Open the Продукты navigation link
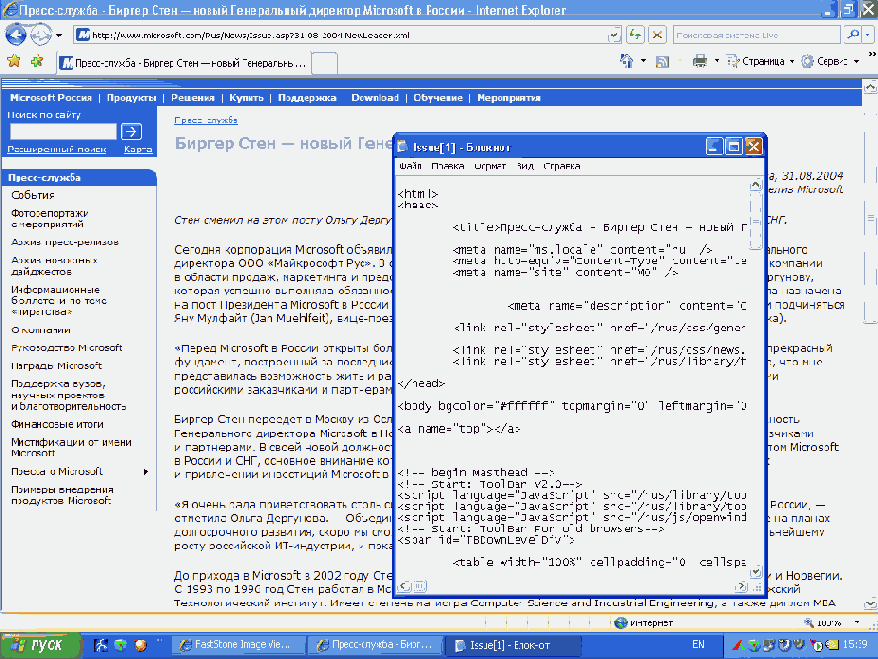 click(x=132, y=97)
